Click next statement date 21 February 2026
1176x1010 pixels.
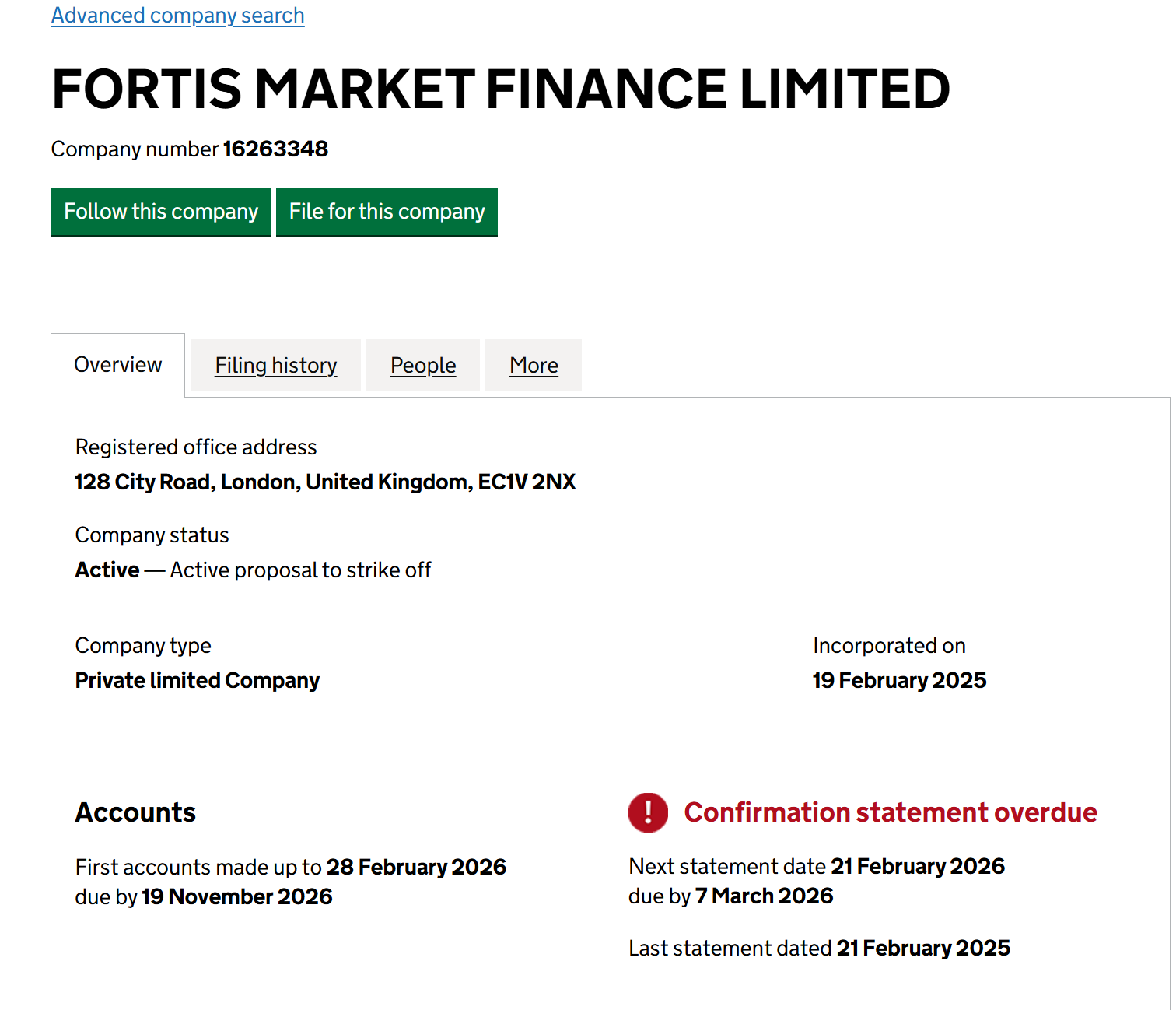pyautogui.click(x=918, y=866)
